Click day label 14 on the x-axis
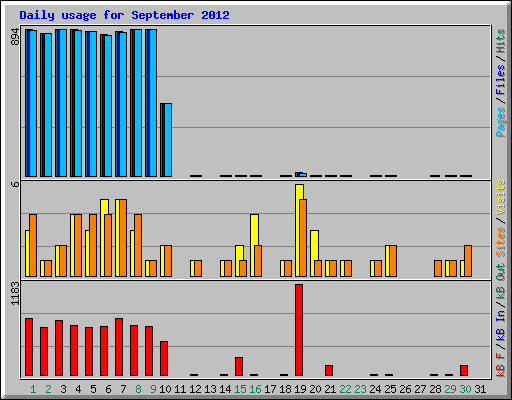Image resolution: width=512 pixels, height=400 pixels. (225, 389)
